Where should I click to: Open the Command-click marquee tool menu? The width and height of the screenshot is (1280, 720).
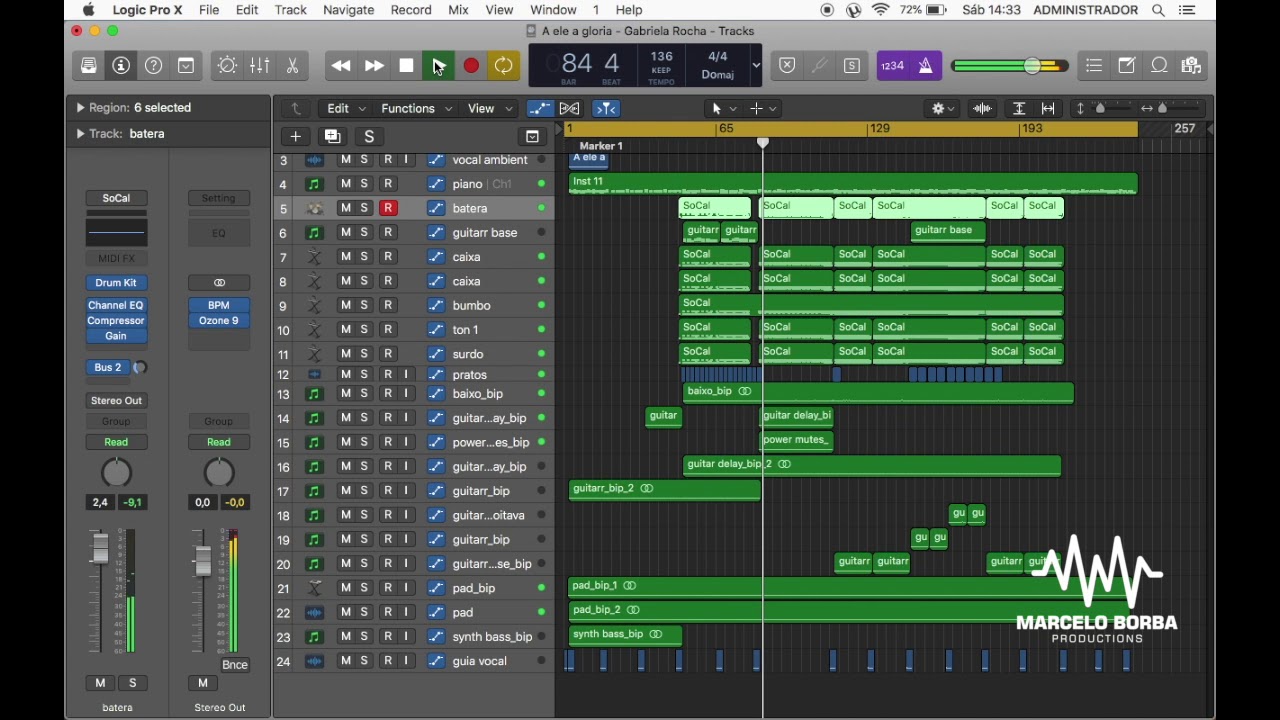coord(763,108)
